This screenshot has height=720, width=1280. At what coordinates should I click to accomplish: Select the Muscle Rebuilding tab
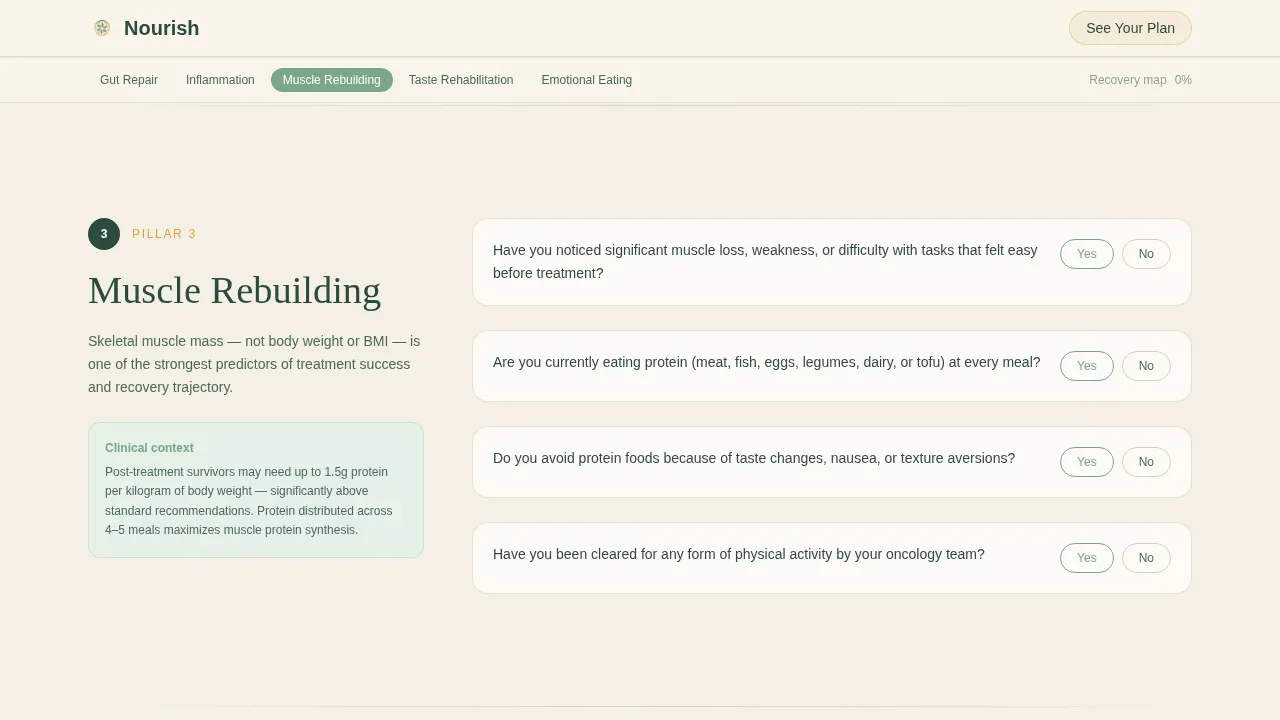pyautogui.click(x=332, y=80)
